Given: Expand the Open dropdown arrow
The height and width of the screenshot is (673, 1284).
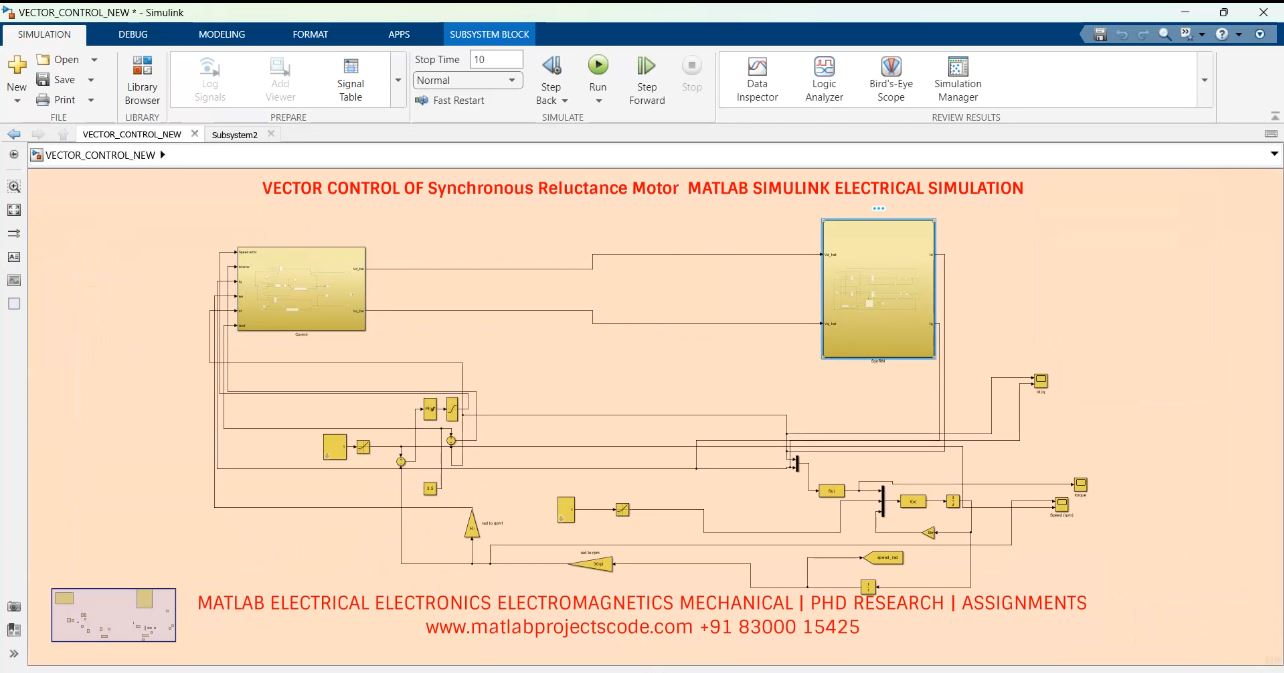Looking at the screenshot, I should pyautogui.click(x=94, y=60).
